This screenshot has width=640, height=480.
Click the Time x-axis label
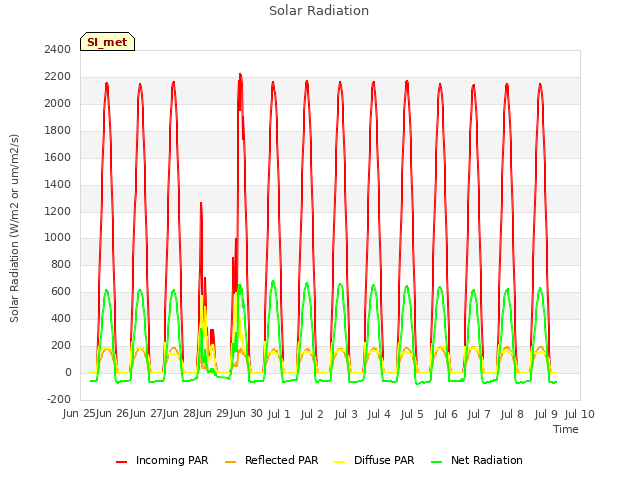tap(566, 429)
